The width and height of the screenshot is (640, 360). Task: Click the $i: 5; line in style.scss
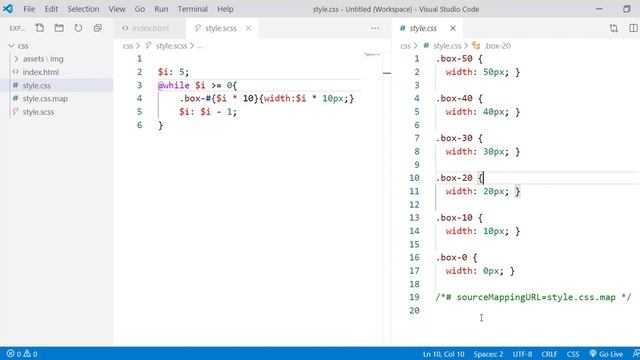coord(173,72)
